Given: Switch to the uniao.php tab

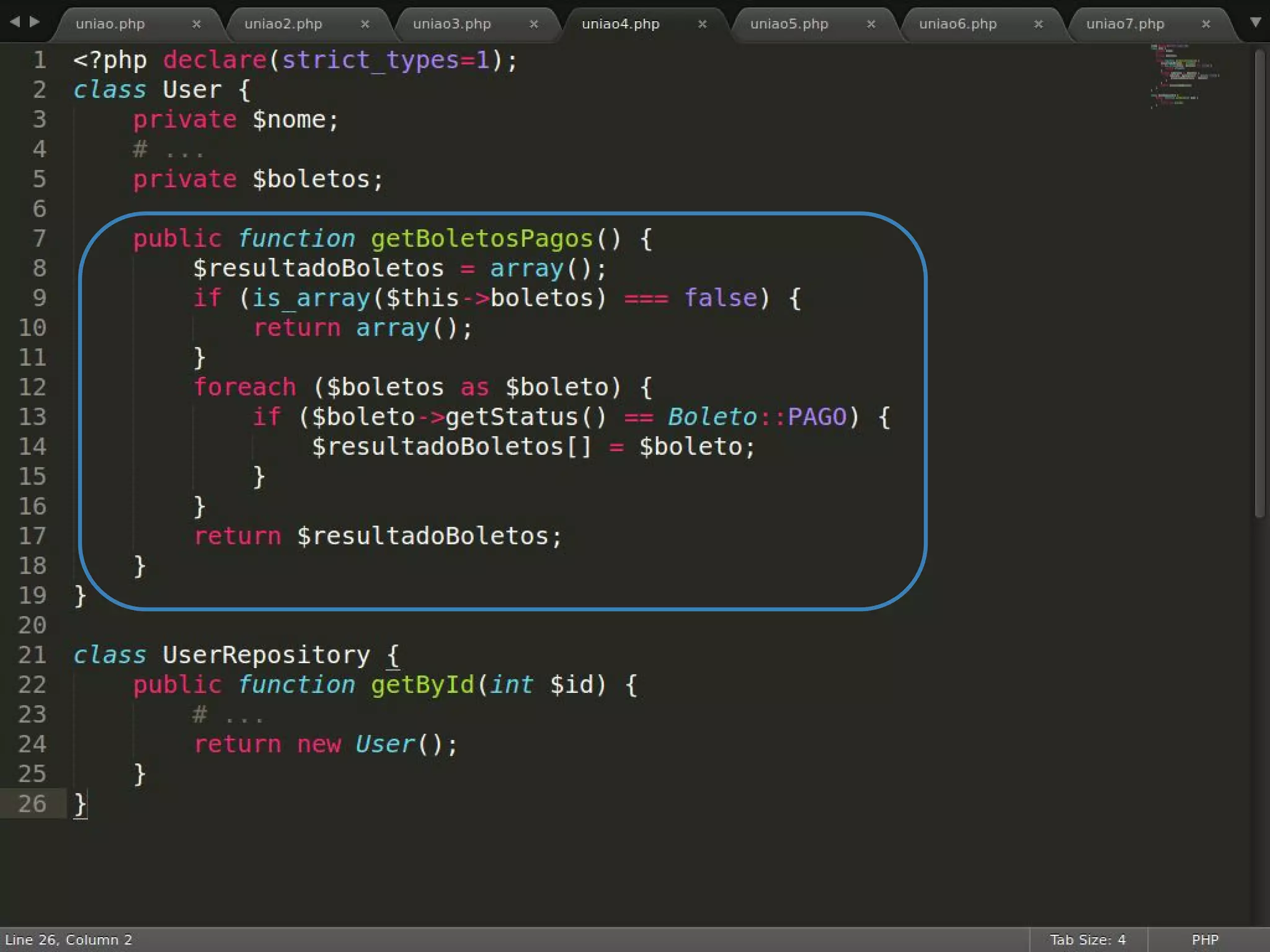Looking at the screenshot, I should point(110,24).
